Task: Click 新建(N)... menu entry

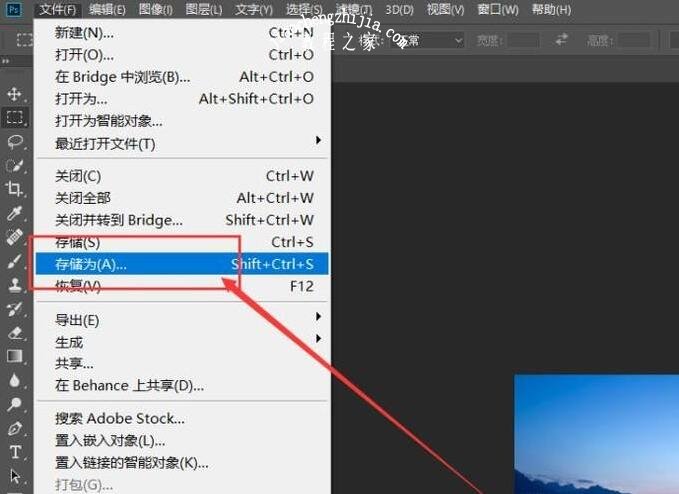Action: (x=84, y=32)
